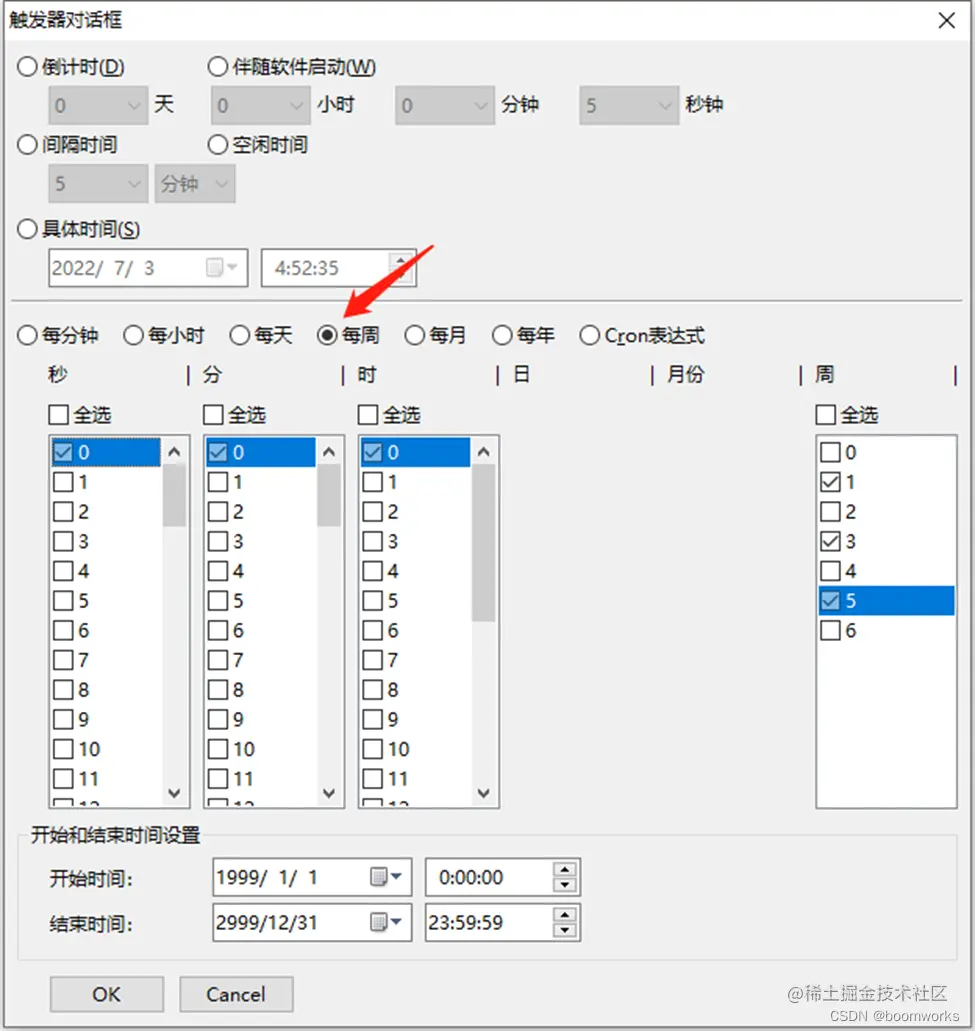Click hours list scroll up arrow
975x1031 pixels.
coord(483,452)
